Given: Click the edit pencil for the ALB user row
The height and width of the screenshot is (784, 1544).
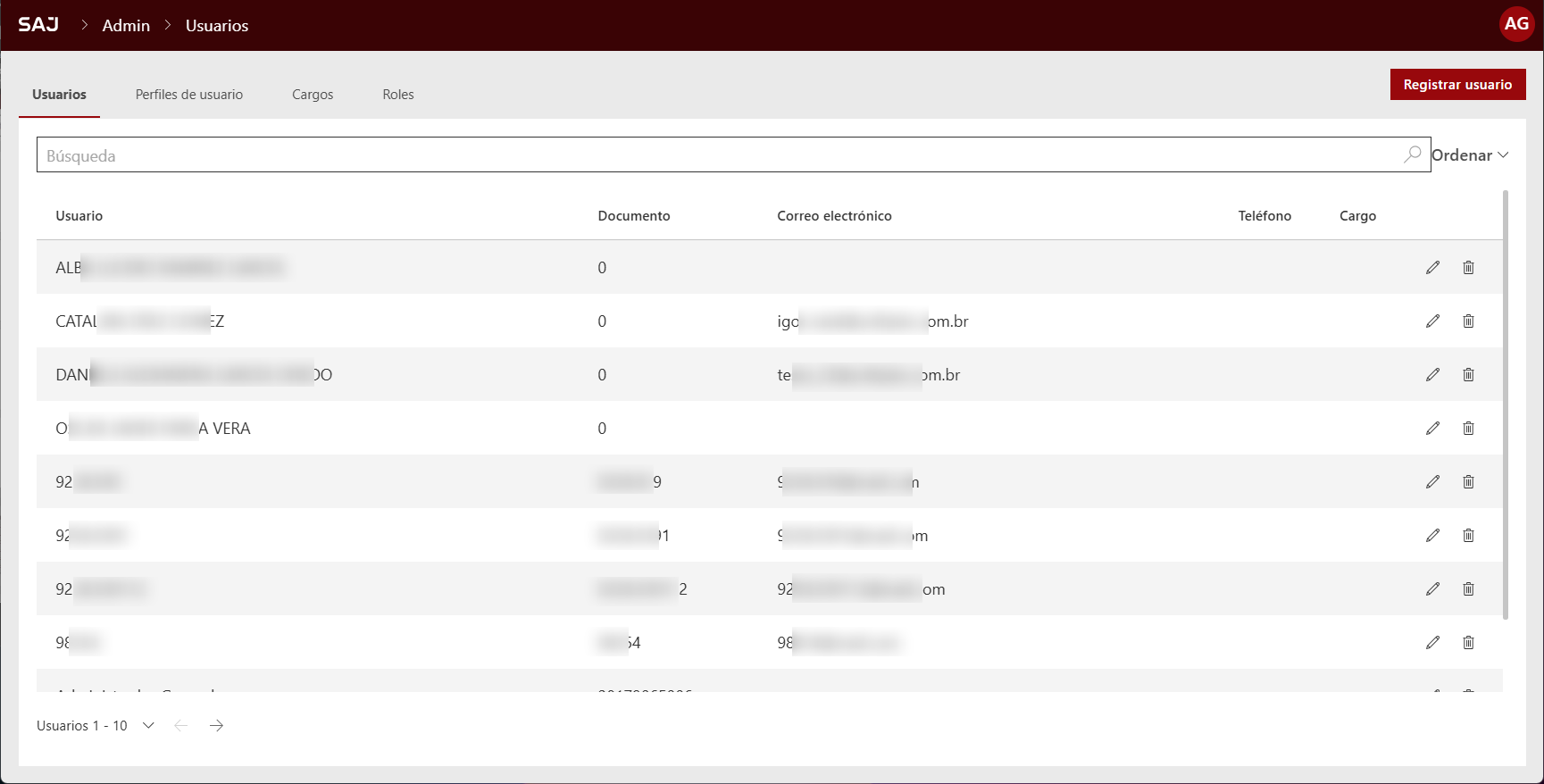Looking at the screenshot, I should [1432, 267].
